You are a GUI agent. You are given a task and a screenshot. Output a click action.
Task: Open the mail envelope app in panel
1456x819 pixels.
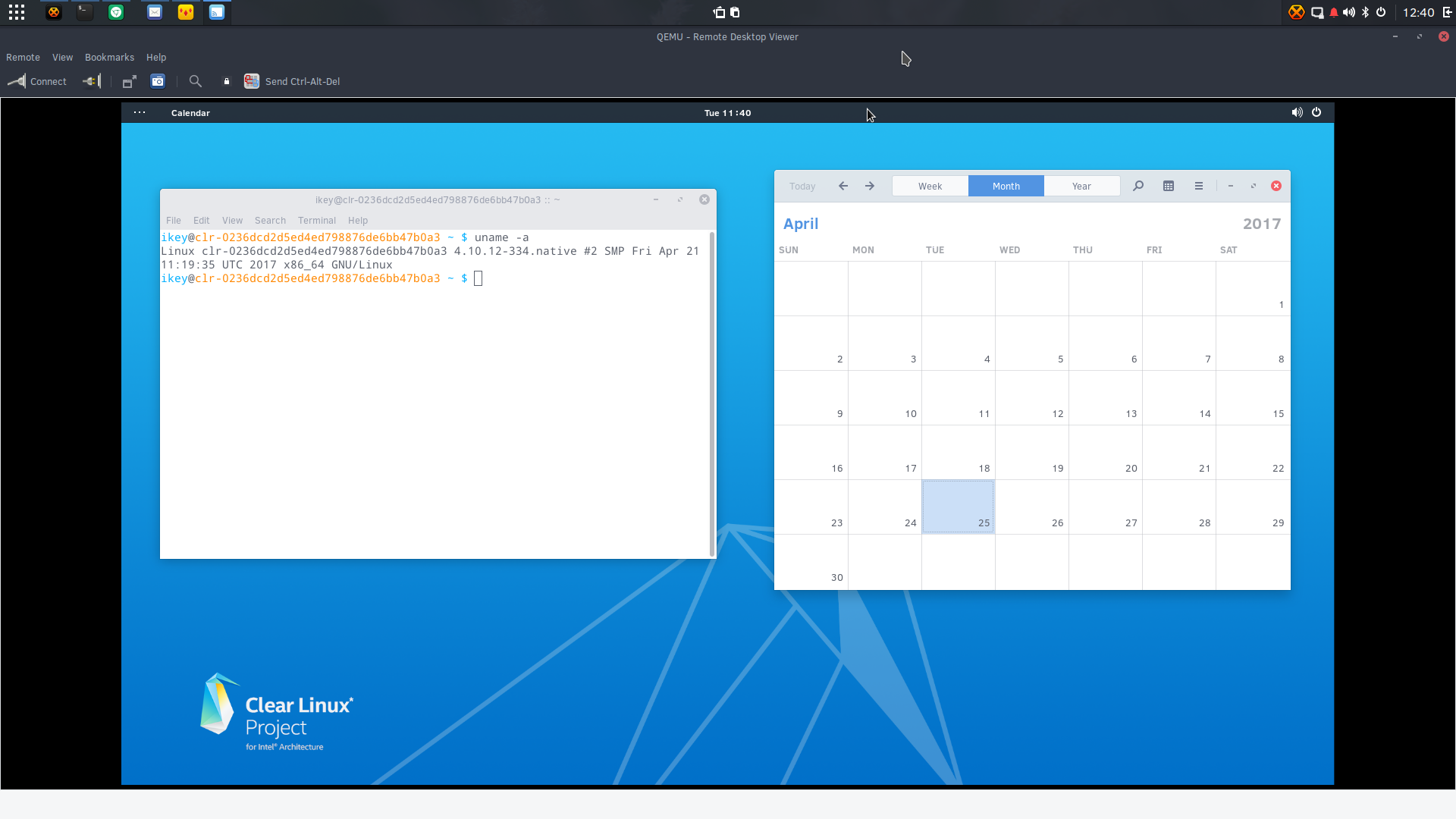(155, 12)
